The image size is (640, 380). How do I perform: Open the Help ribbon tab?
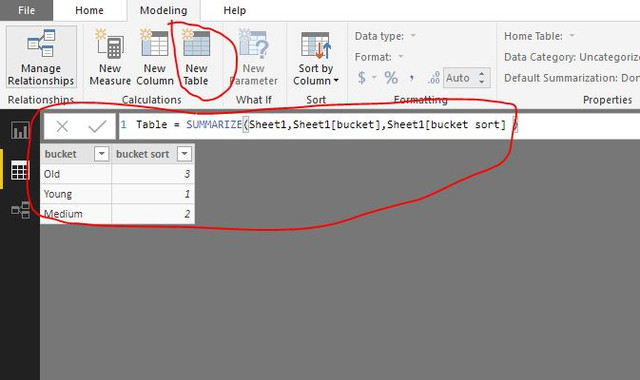234,10
